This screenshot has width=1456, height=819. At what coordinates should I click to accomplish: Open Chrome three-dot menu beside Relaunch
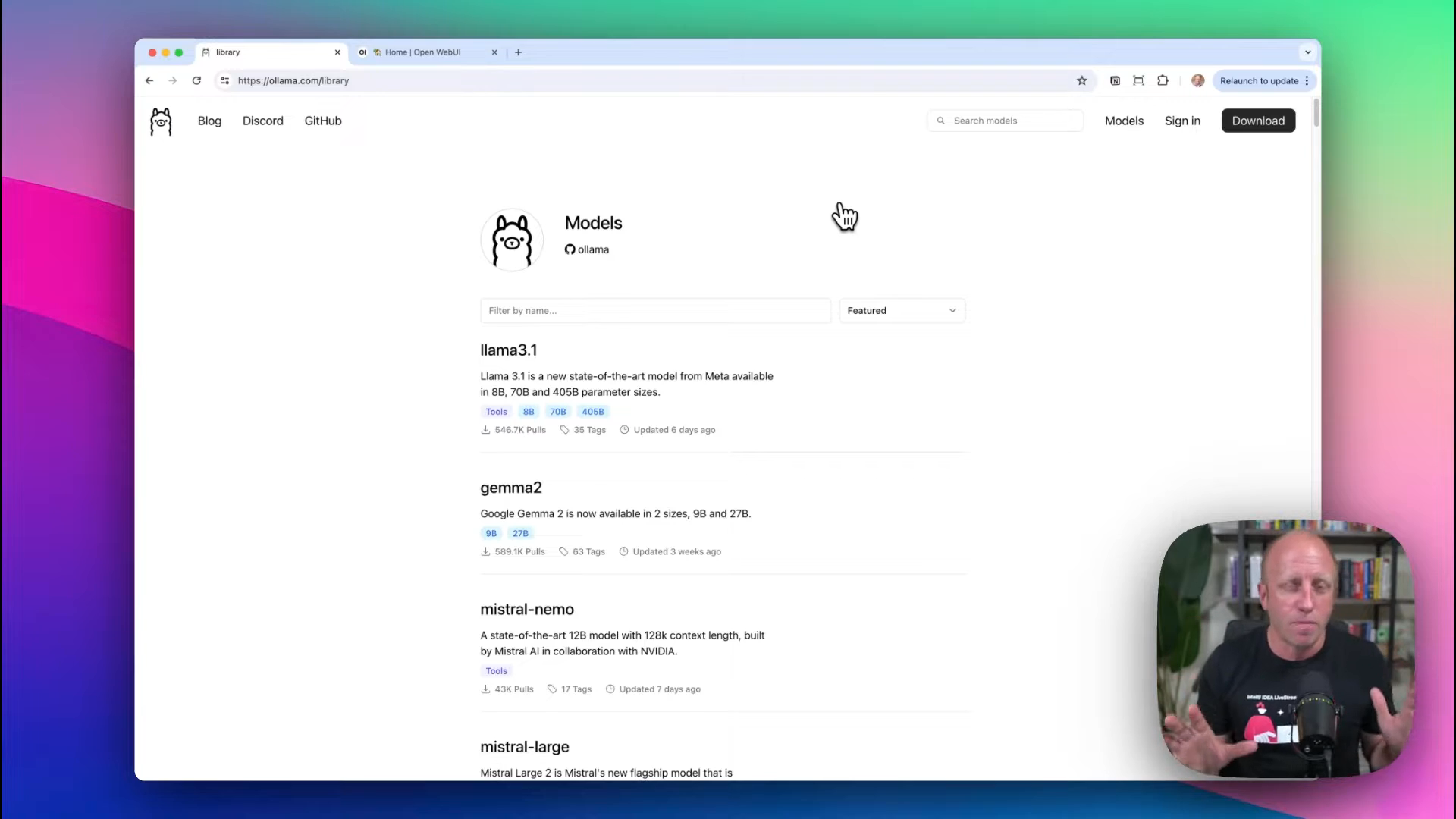(x=1307, y=81)
